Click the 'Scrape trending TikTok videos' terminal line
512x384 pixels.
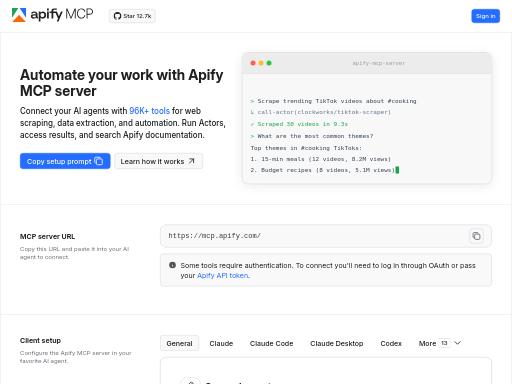pos(333,101)
